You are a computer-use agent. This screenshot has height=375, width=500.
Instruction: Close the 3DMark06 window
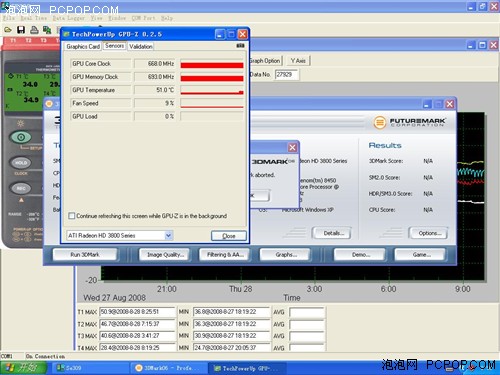[x=450, y=104]
